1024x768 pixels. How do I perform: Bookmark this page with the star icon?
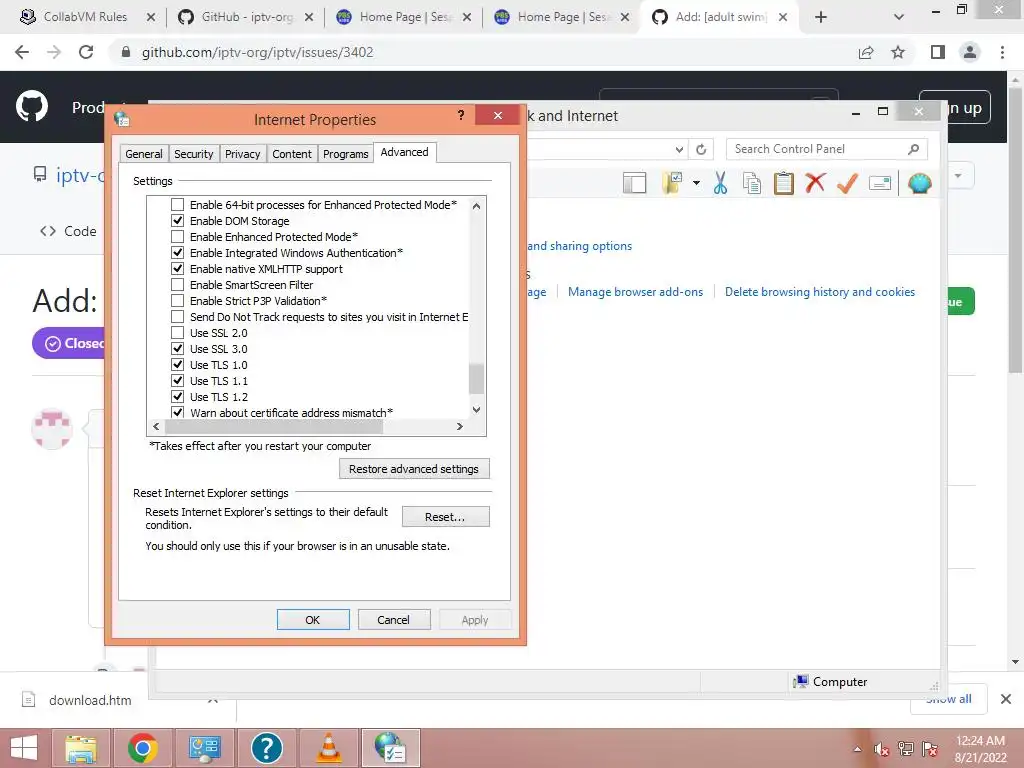click(898, 52)
